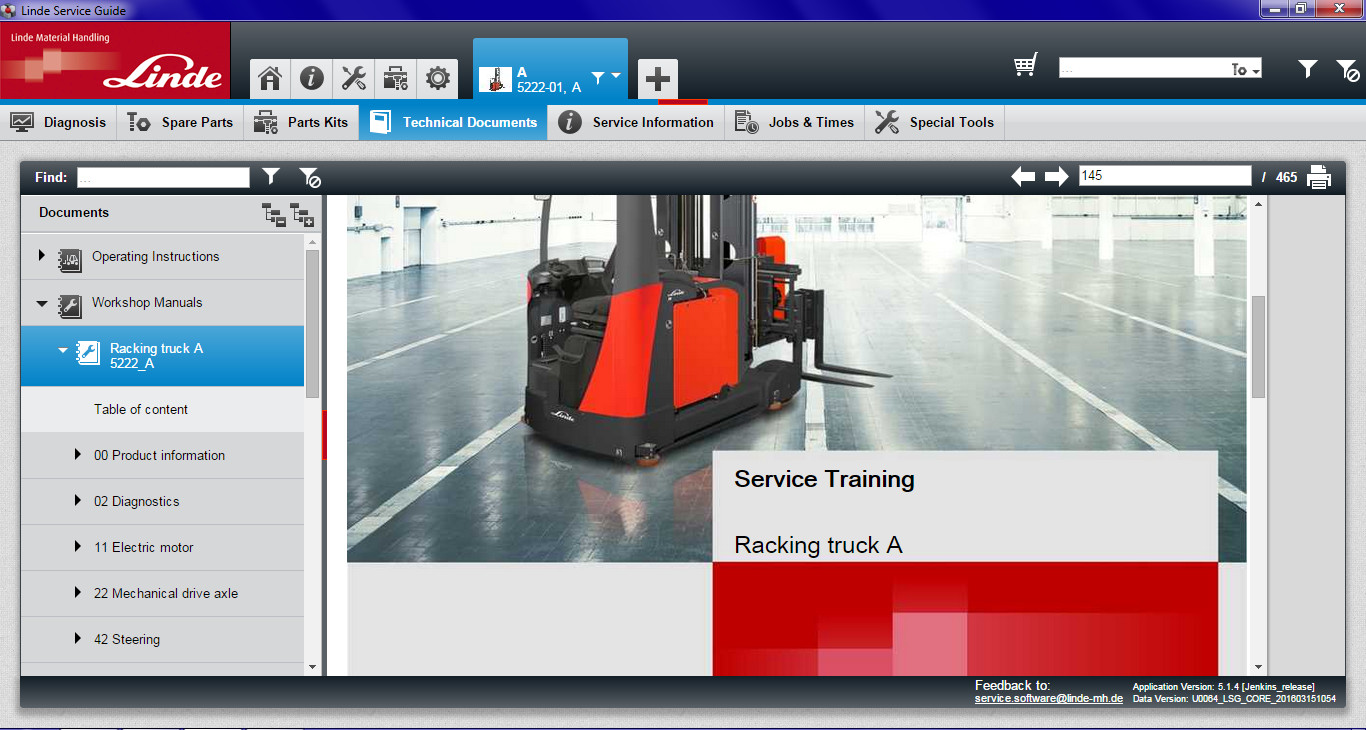1366x730 pixels.
Task: Select the Technical Documents tab
Action: pyautogui.click(x=453, y=122)
